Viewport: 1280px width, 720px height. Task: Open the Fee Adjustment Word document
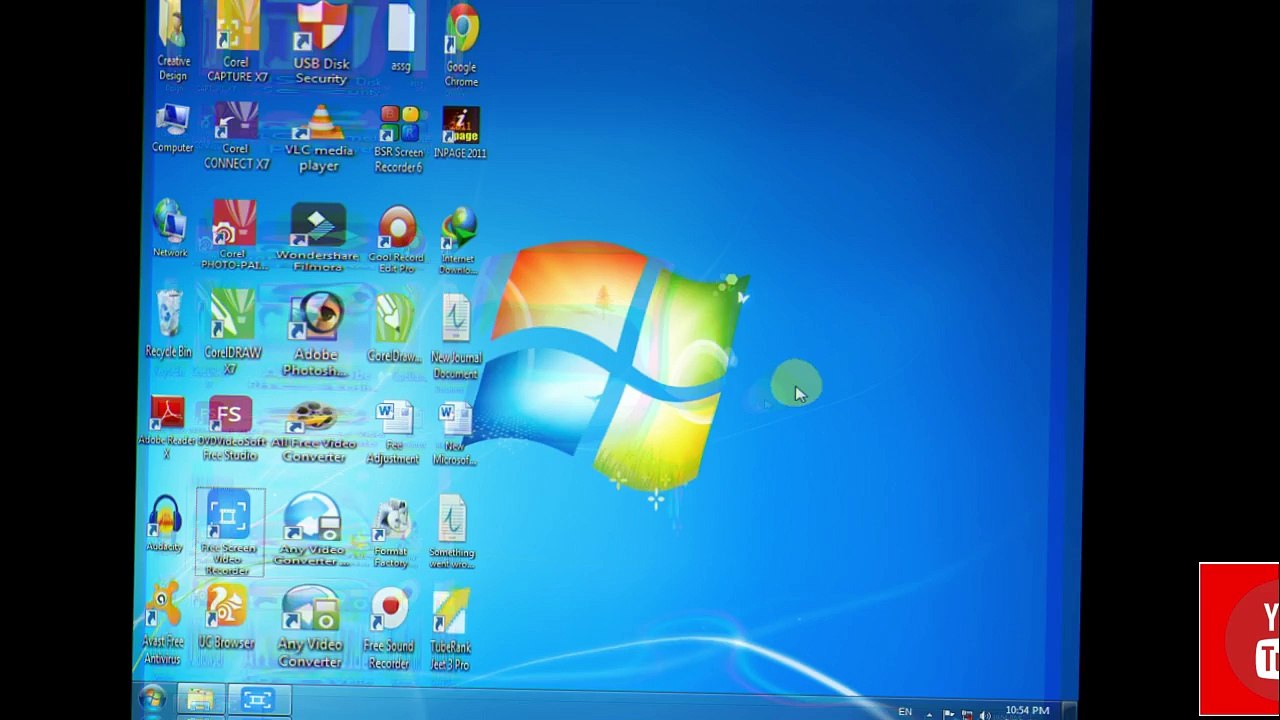point(393,434)
